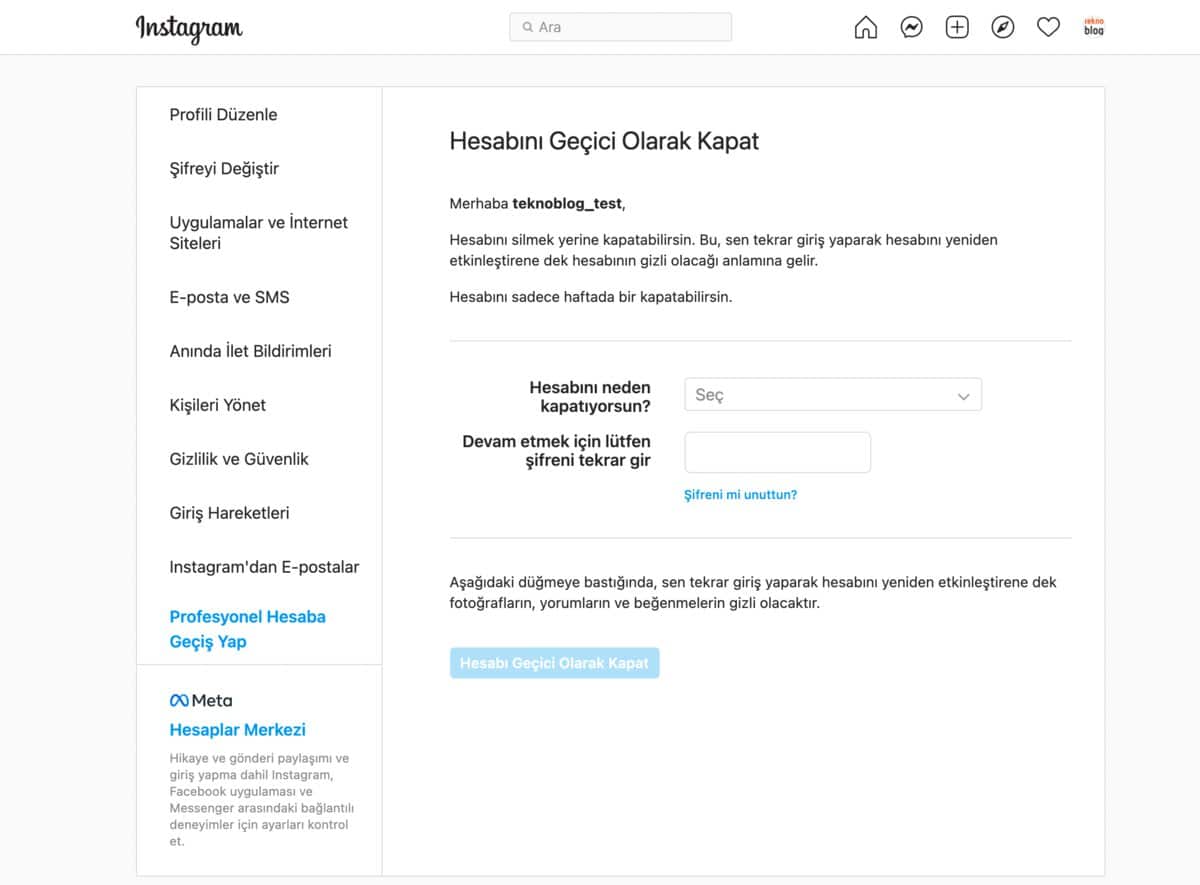Open Gizlilik ve Güvenlik settings

coord(239,459)
